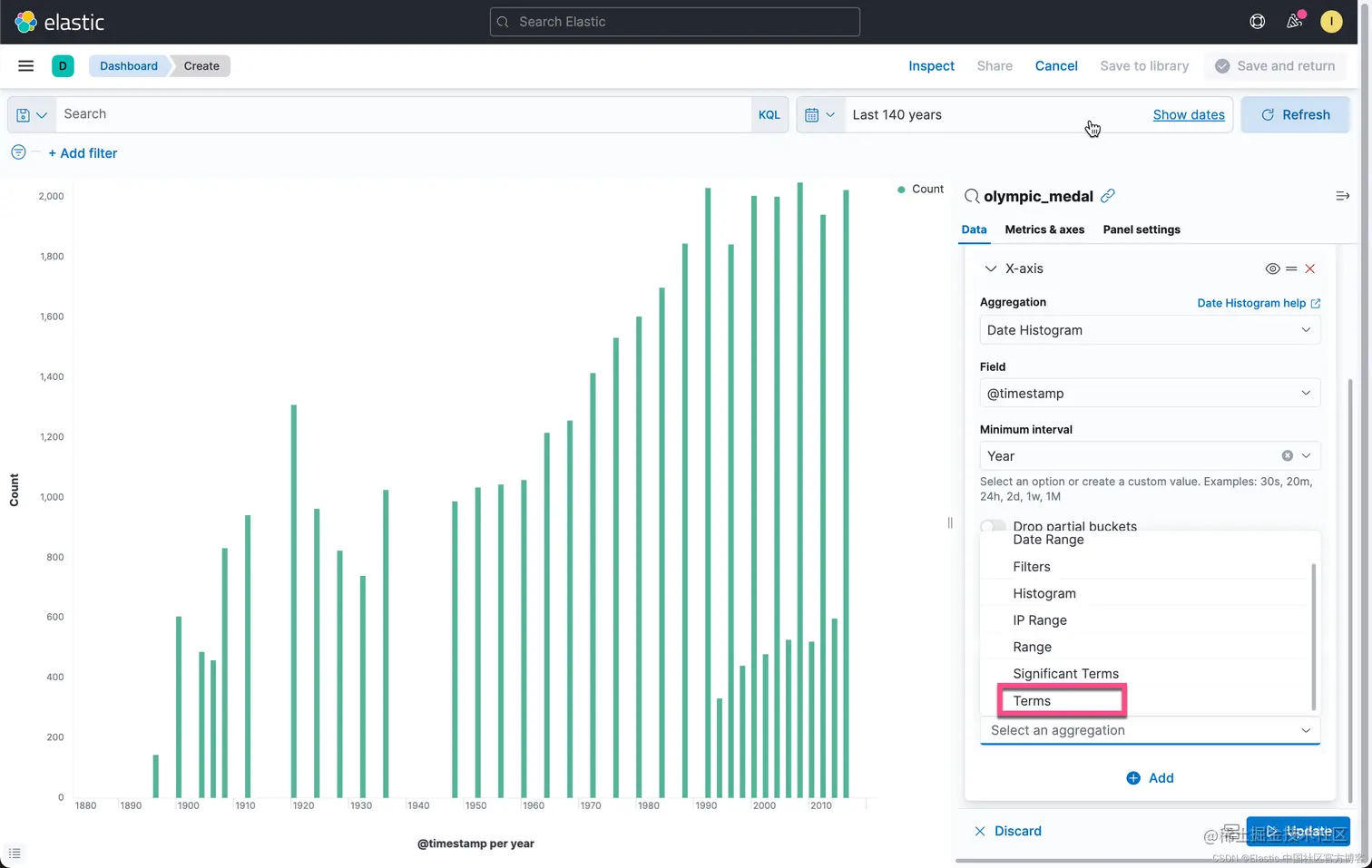Click Save to library
The width and height of the screenshot is (1372, 868).
pyautogui.click(x=1144, y=65)
